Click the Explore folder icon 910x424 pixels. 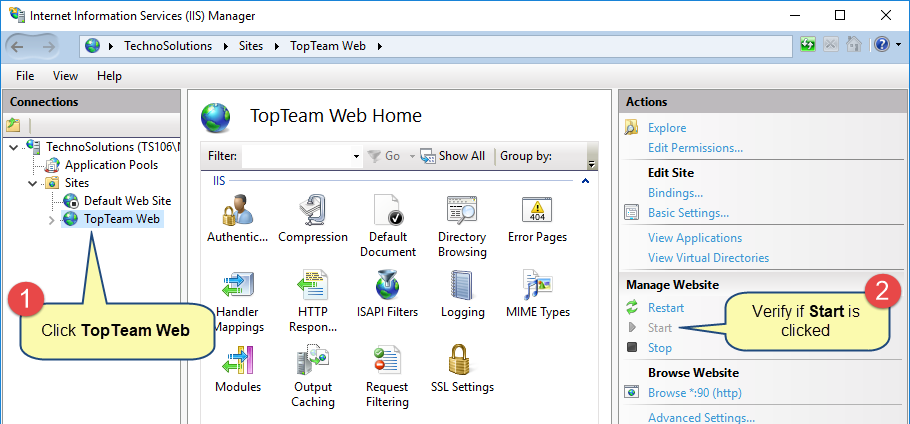(x=631, y=128)
